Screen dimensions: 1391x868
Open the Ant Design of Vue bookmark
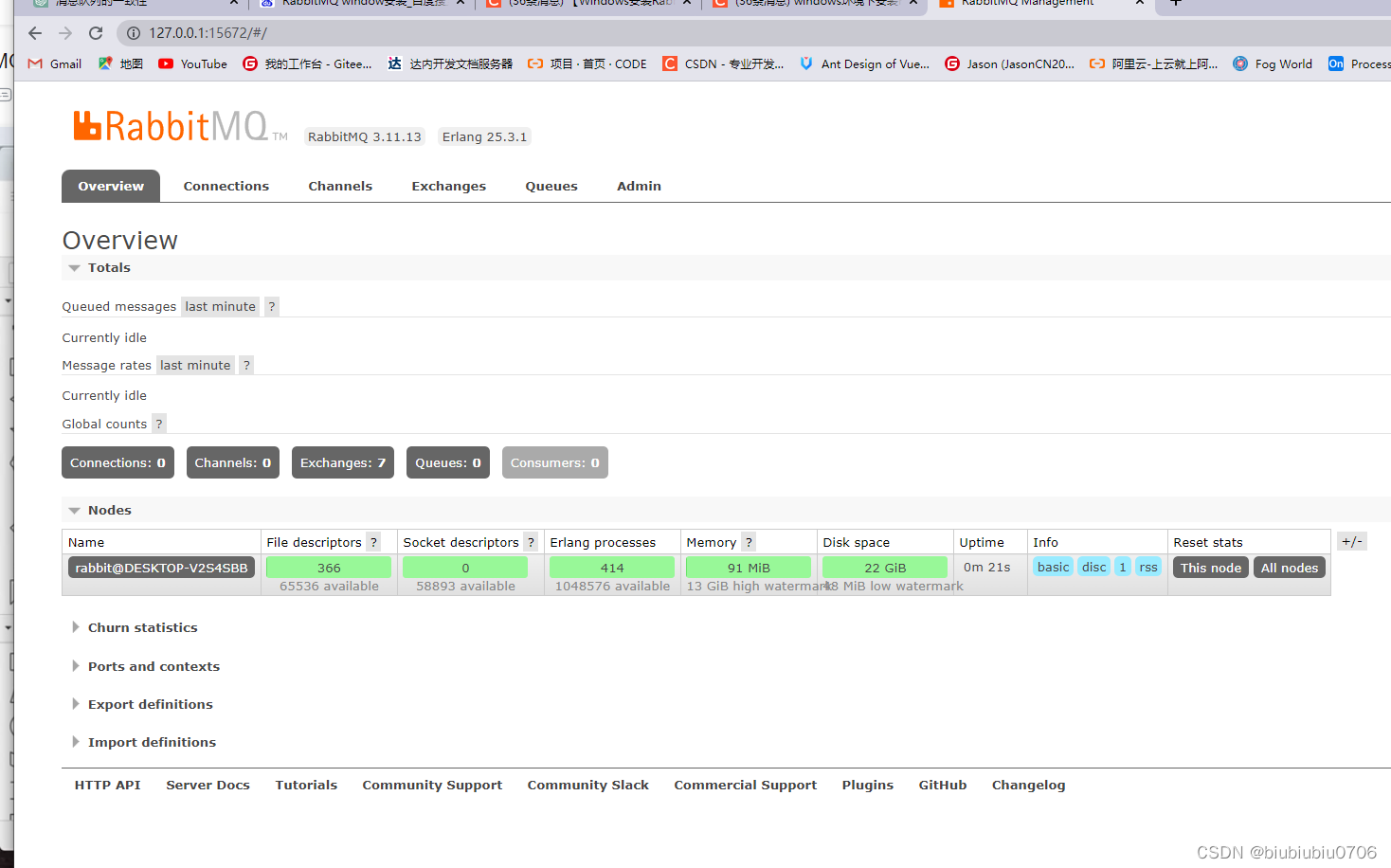click(864, 64)
